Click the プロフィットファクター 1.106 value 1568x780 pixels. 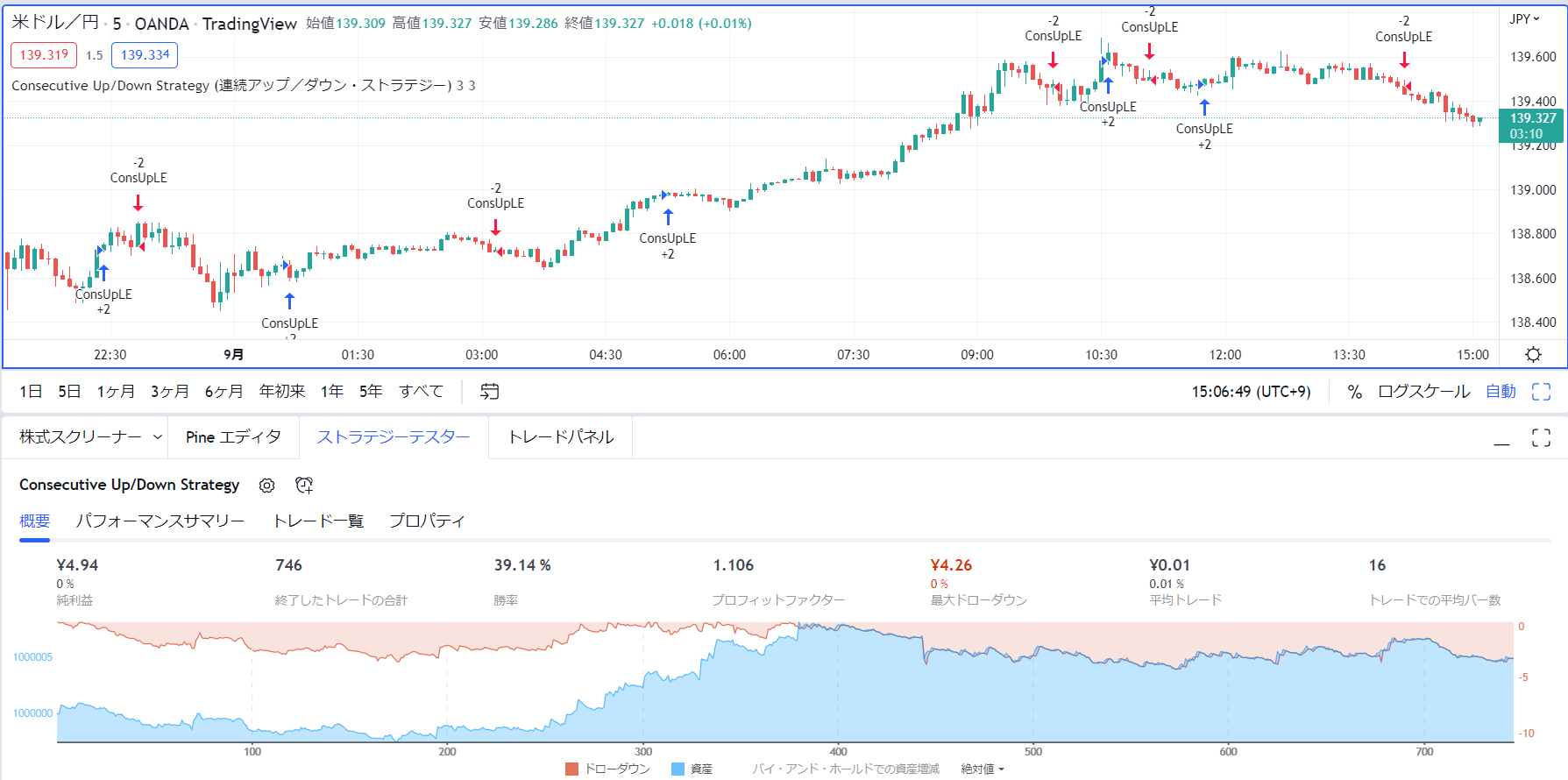(x=733, y=565)
